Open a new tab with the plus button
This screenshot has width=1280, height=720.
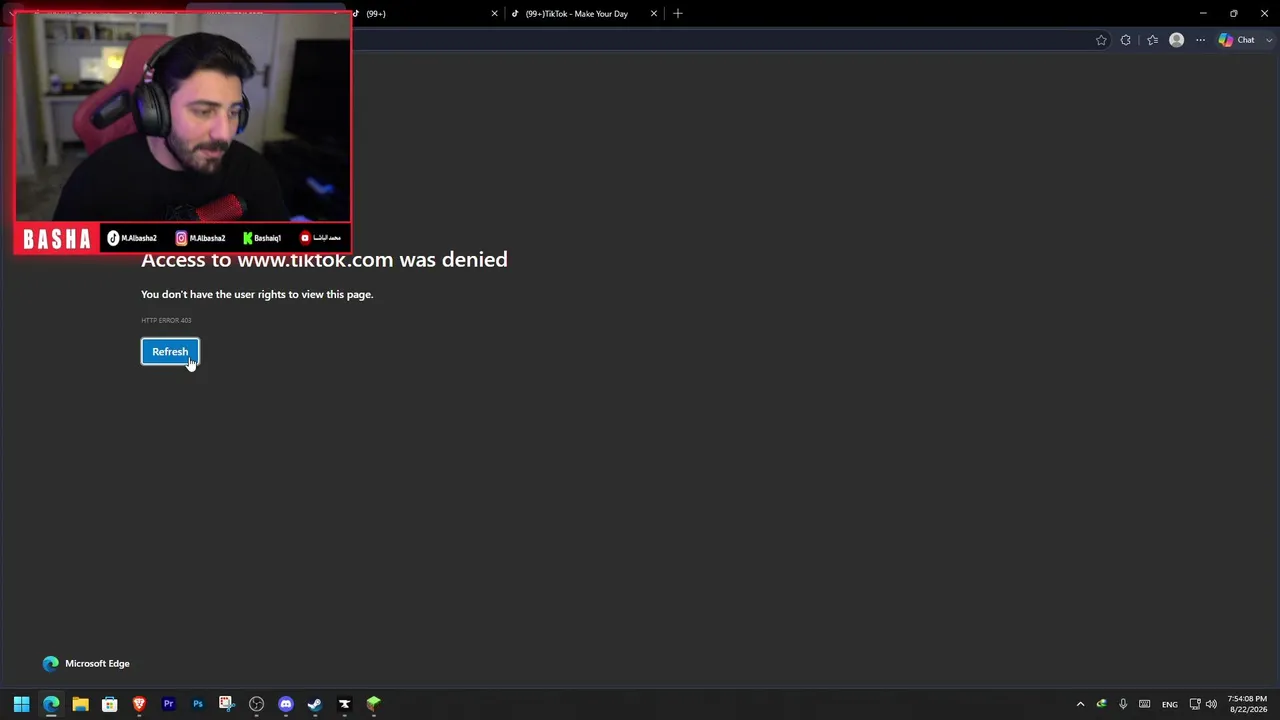click(x=678, y=13)
